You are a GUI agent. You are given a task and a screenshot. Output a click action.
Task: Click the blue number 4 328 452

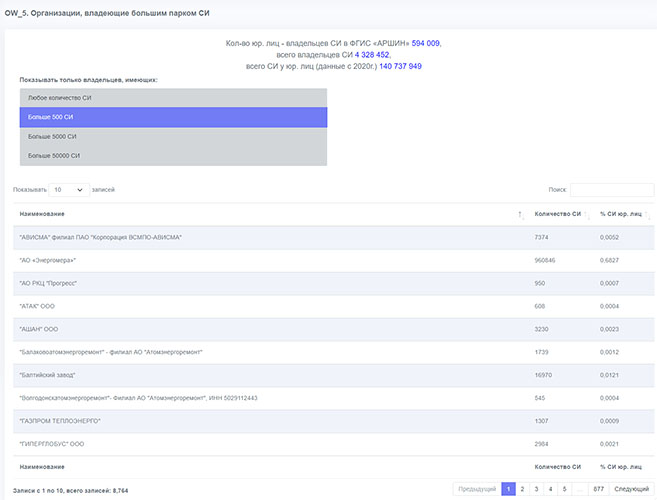372,55
